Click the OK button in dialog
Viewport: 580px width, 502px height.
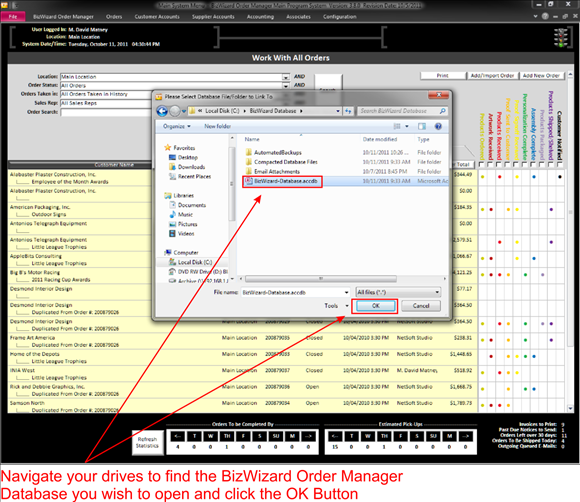(x=375, y=306)
